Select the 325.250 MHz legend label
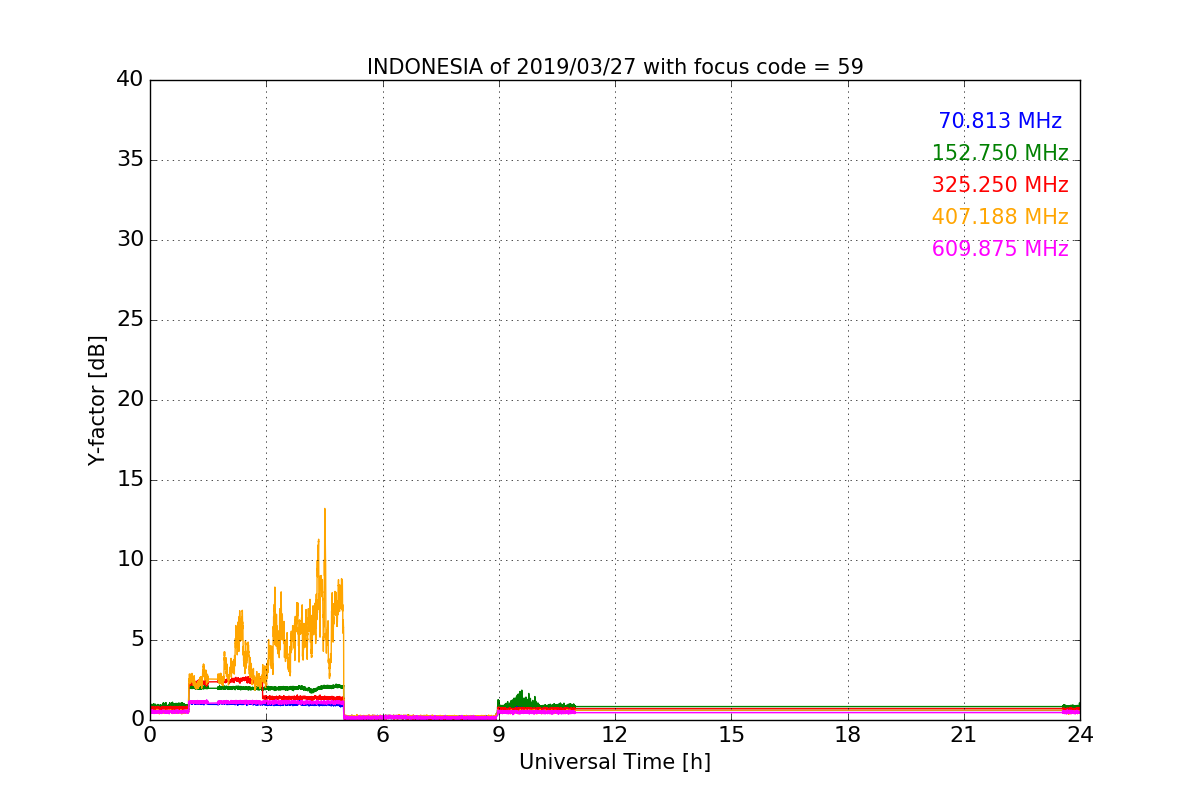 tap(1000, 185)
